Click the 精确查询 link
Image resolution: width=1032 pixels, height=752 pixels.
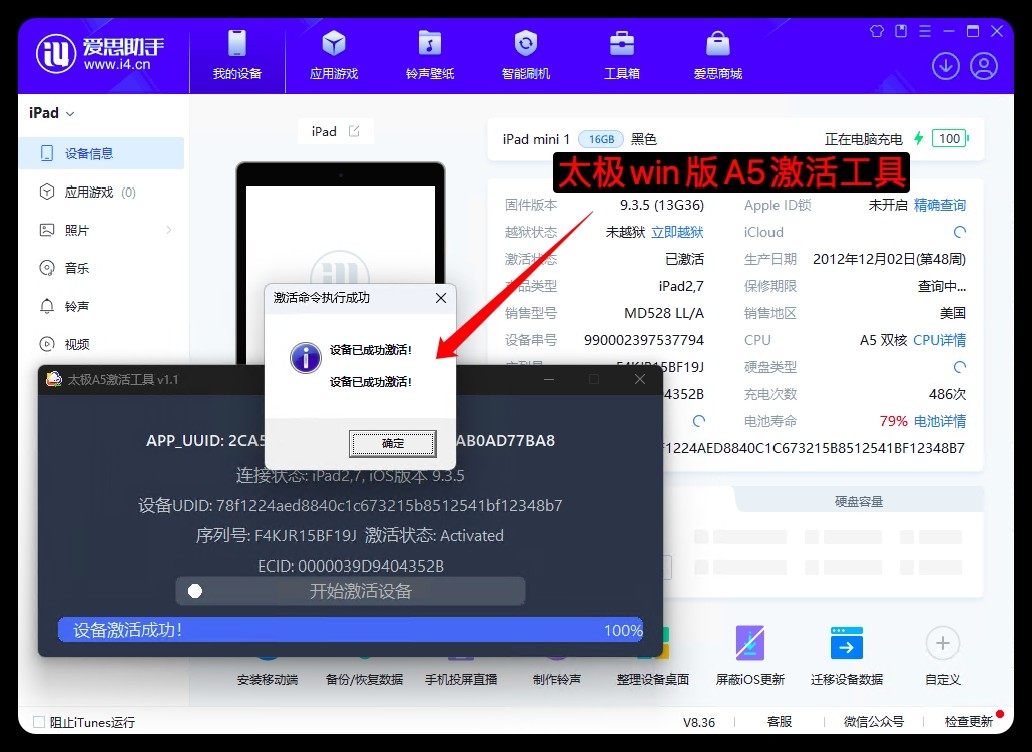point(939,205)
